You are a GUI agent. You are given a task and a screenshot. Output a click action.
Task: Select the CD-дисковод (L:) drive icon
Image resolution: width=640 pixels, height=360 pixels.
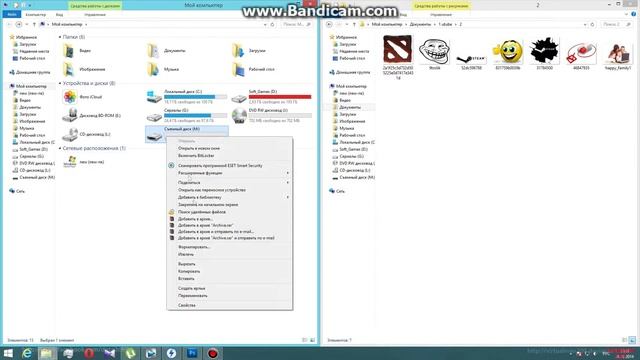(x=70, y=134)
